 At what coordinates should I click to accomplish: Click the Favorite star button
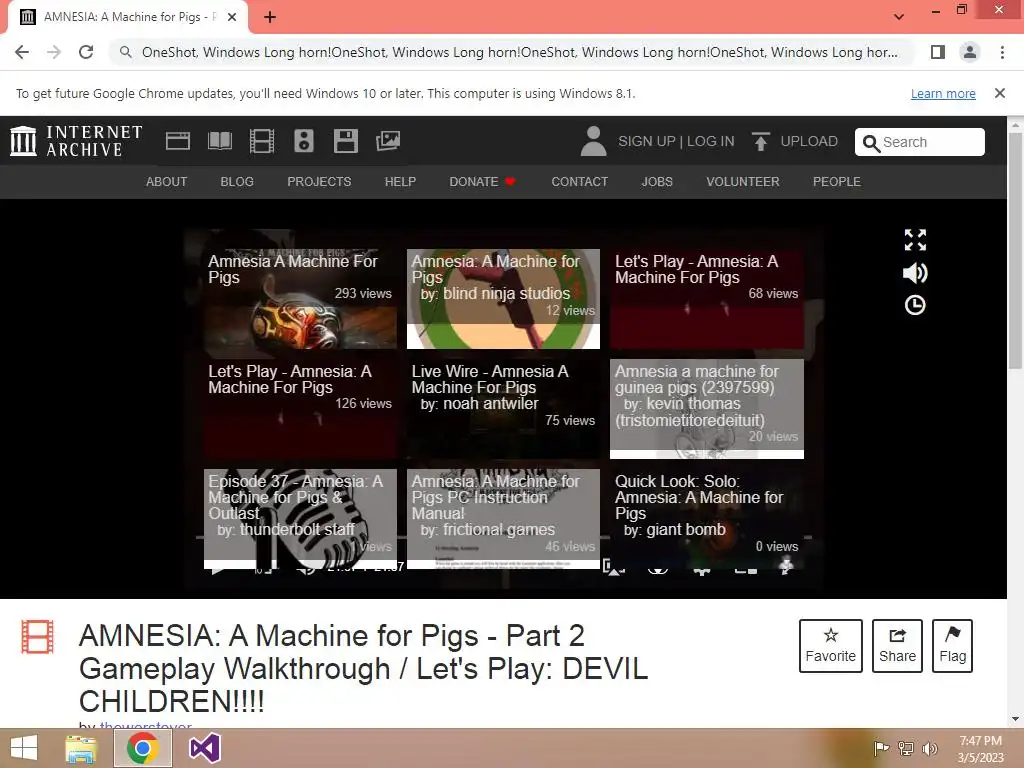(x=830, y=646)
